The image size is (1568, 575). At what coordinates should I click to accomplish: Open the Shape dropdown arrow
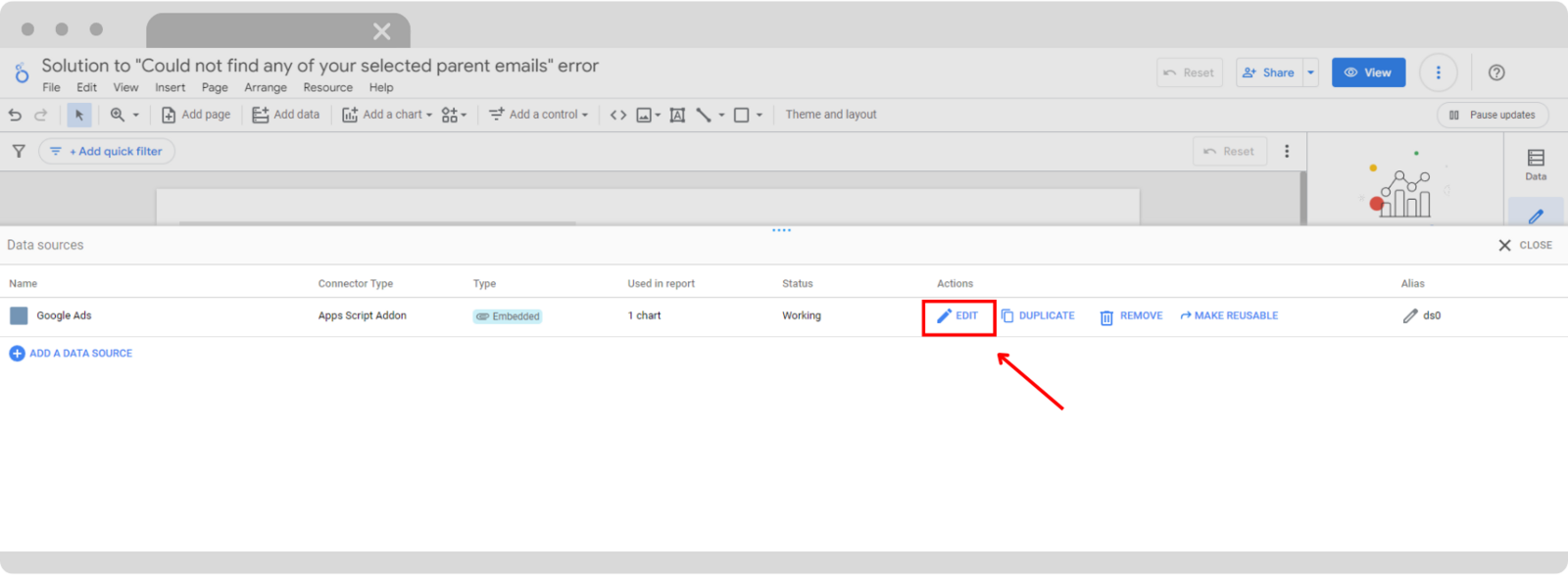click(759, 115)
